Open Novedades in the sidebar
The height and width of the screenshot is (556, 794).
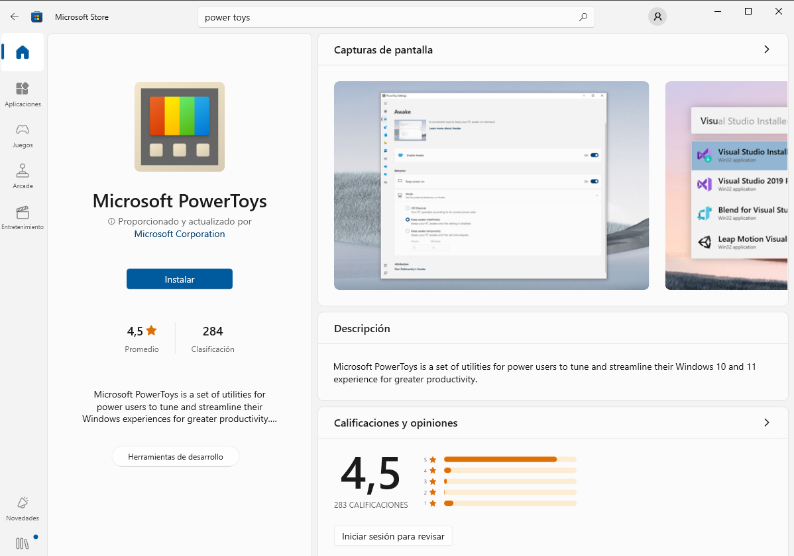[22, 508]
